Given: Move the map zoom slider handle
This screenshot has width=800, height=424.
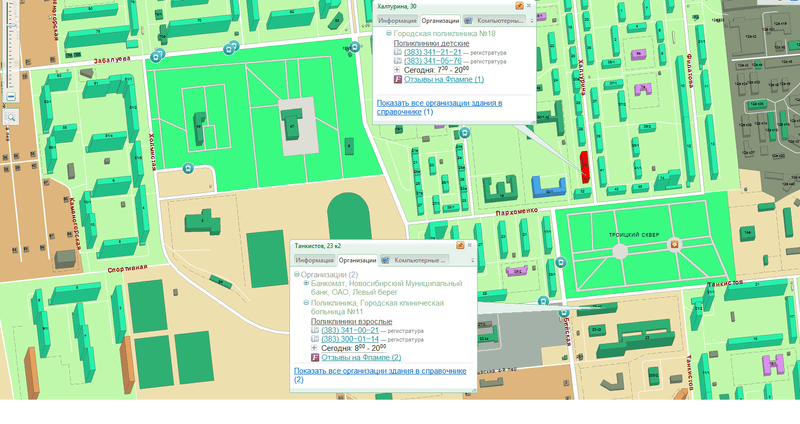Looking at the screenshot, I should 11,27.
